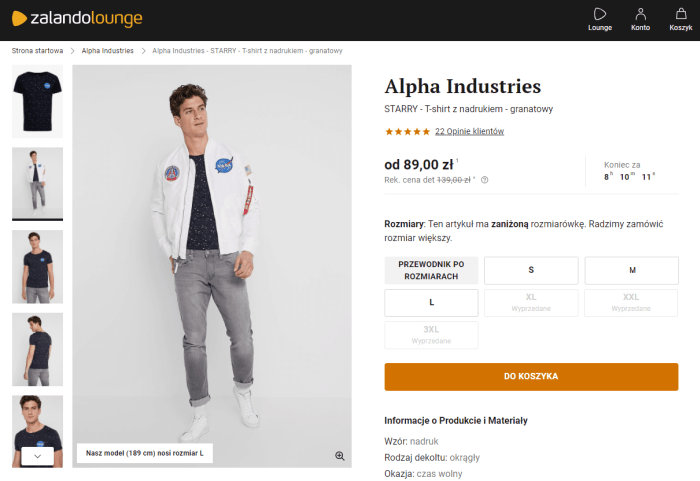Viewport: 700px width, 481px height.
Task: Click the DO KOSZYKA button
Action: tap(531, 377)
